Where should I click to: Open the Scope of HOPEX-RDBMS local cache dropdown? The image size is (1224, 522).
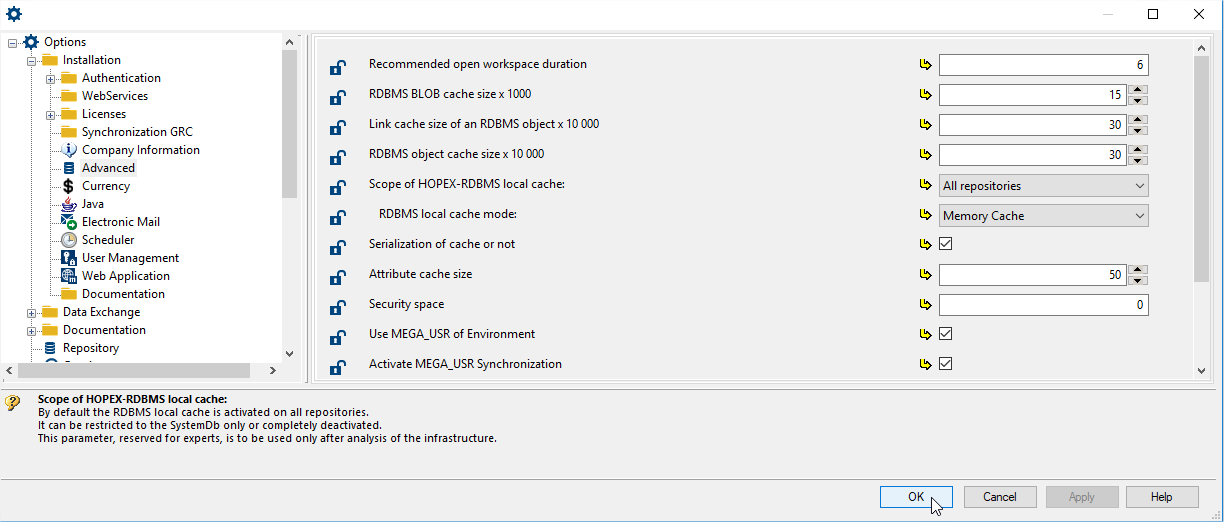(x=1043, y=186)
